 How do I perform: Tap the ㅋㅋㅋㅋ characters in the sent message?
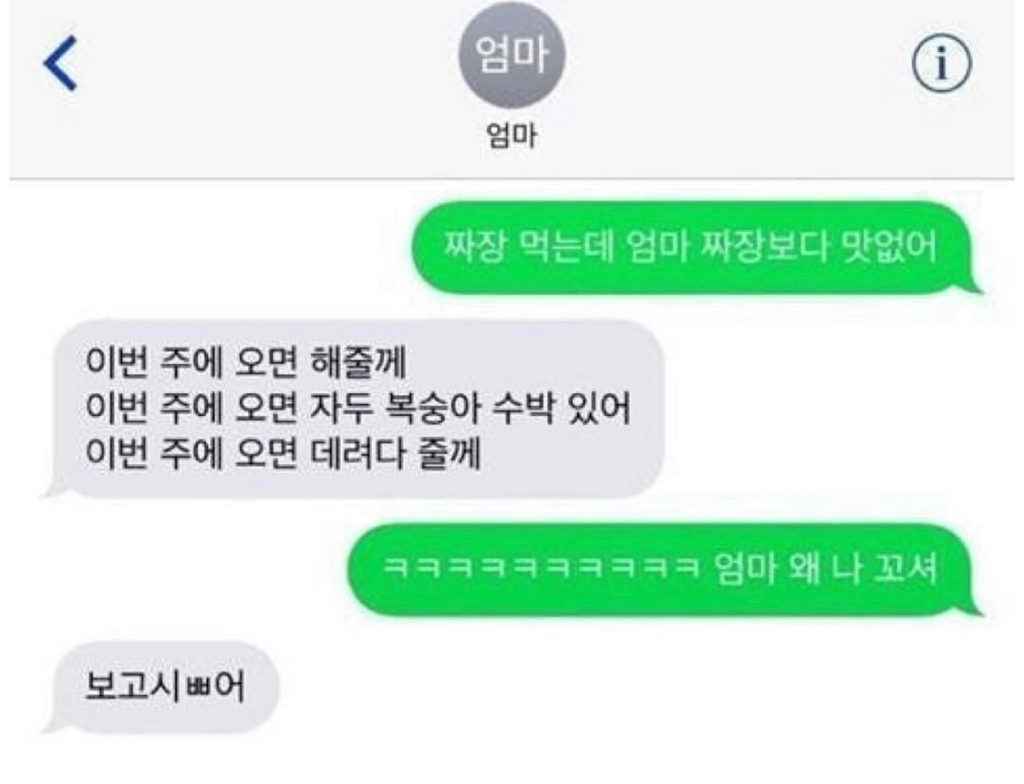(539, 568)
